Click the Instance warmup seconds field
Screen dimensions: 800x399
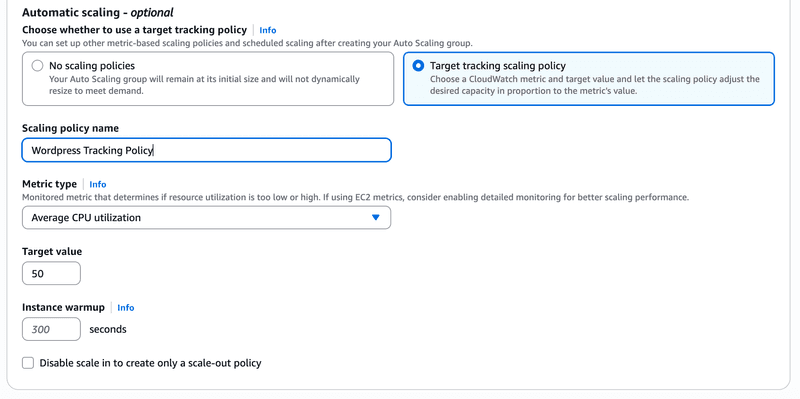pyautogui.click(x=51, y=329)
